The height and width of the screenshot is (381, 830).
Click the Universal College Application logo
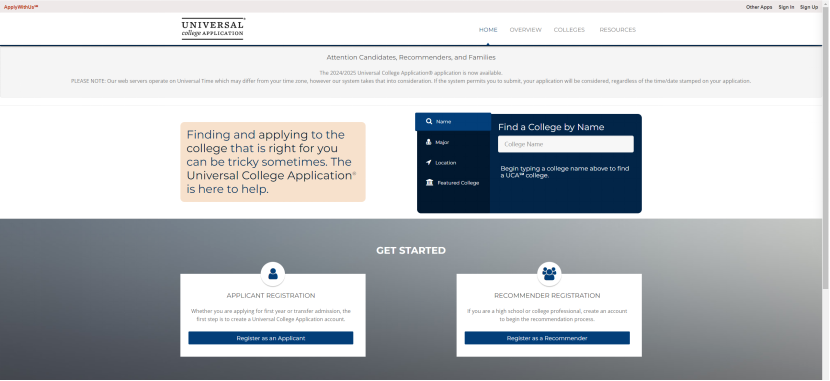pyautogui.click(x=213, y=29)
